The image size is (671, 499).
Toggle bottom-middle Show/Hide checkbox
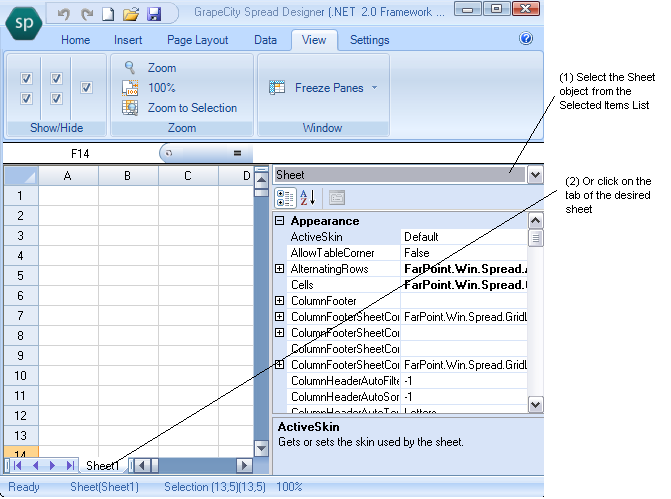(56, 98)
